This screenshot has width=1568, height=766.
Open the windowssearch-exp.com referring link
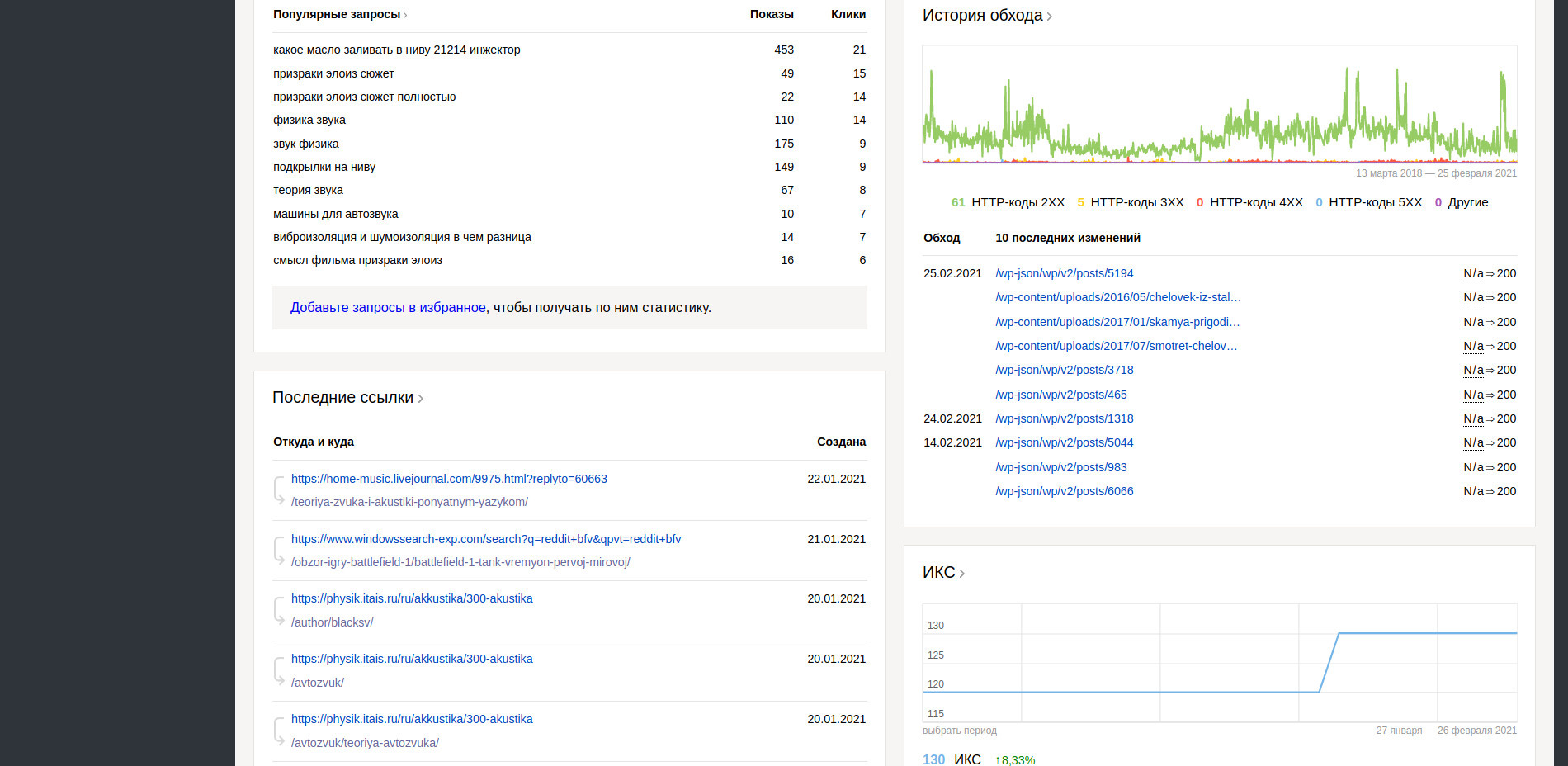tap(485, 539)
